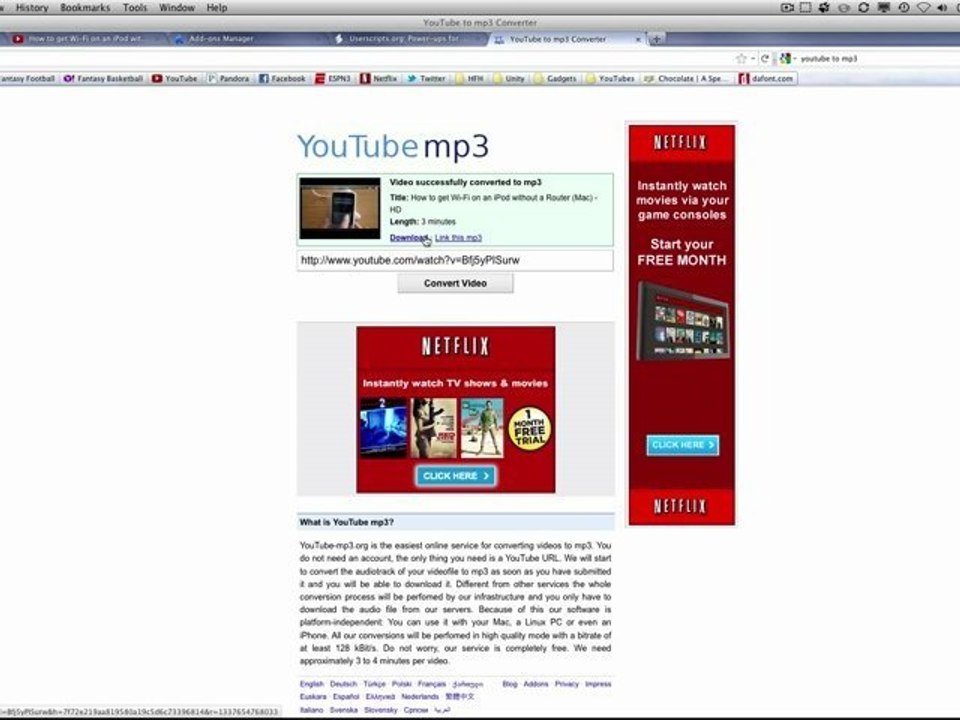
Task: Open the Tools menu
Action: pyautogui.click(x=135, y=7)
